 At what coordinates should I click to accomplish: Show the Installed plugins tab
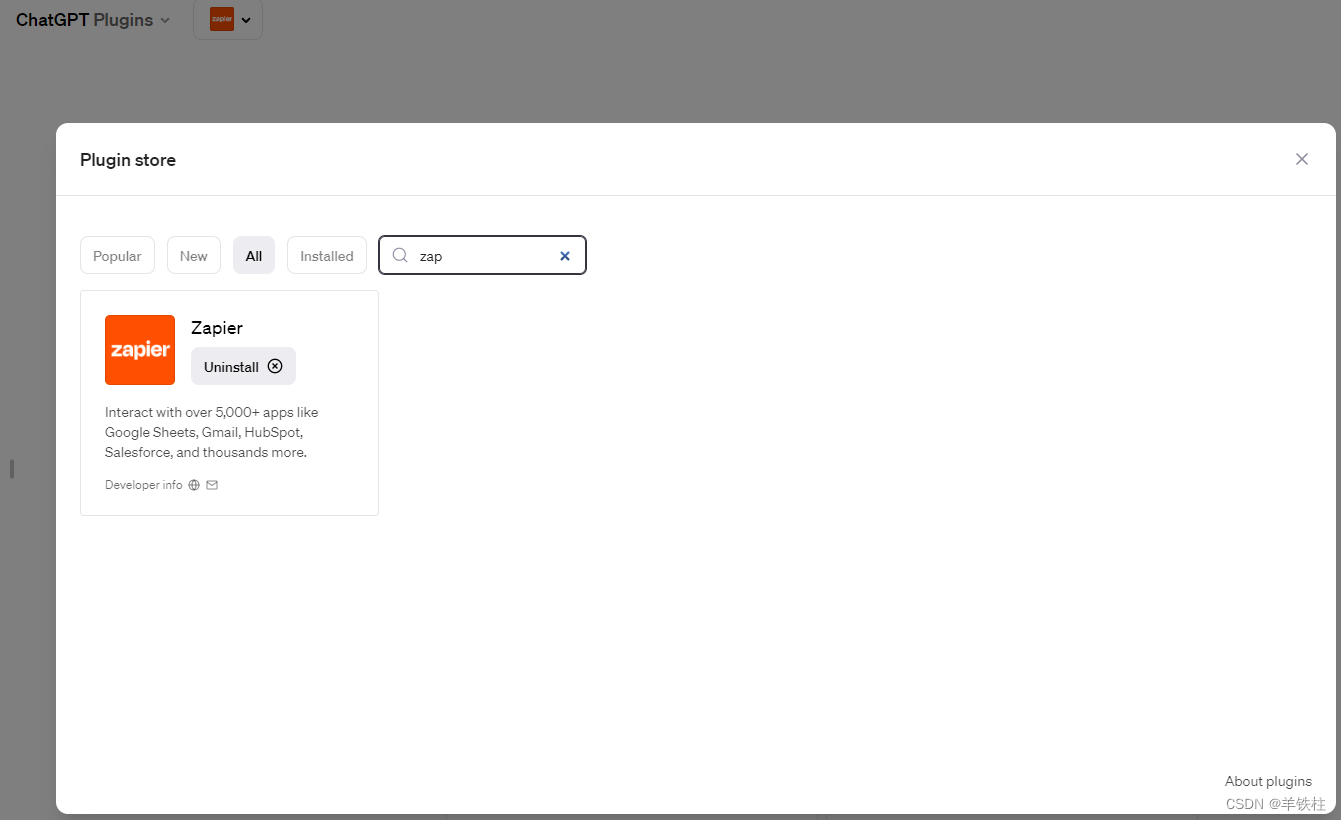coord(327,256)
